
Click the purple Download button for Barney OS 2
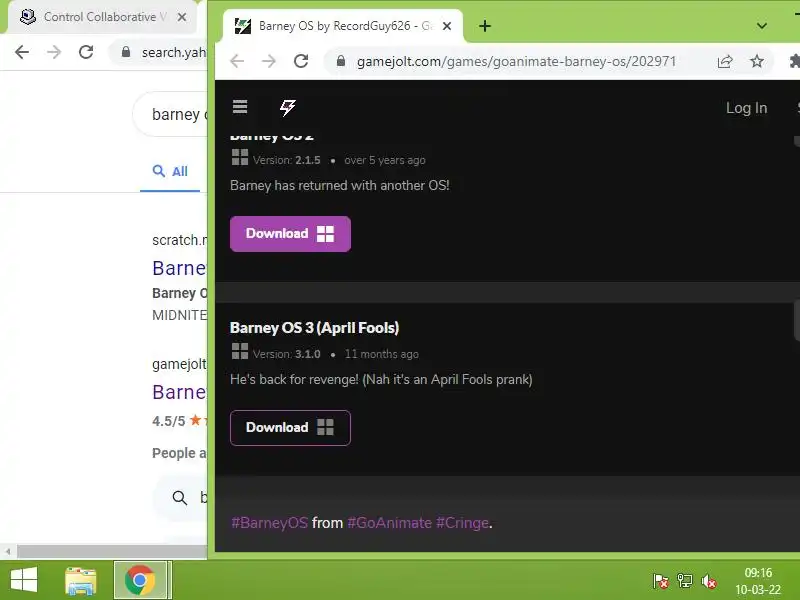[290, 234]
